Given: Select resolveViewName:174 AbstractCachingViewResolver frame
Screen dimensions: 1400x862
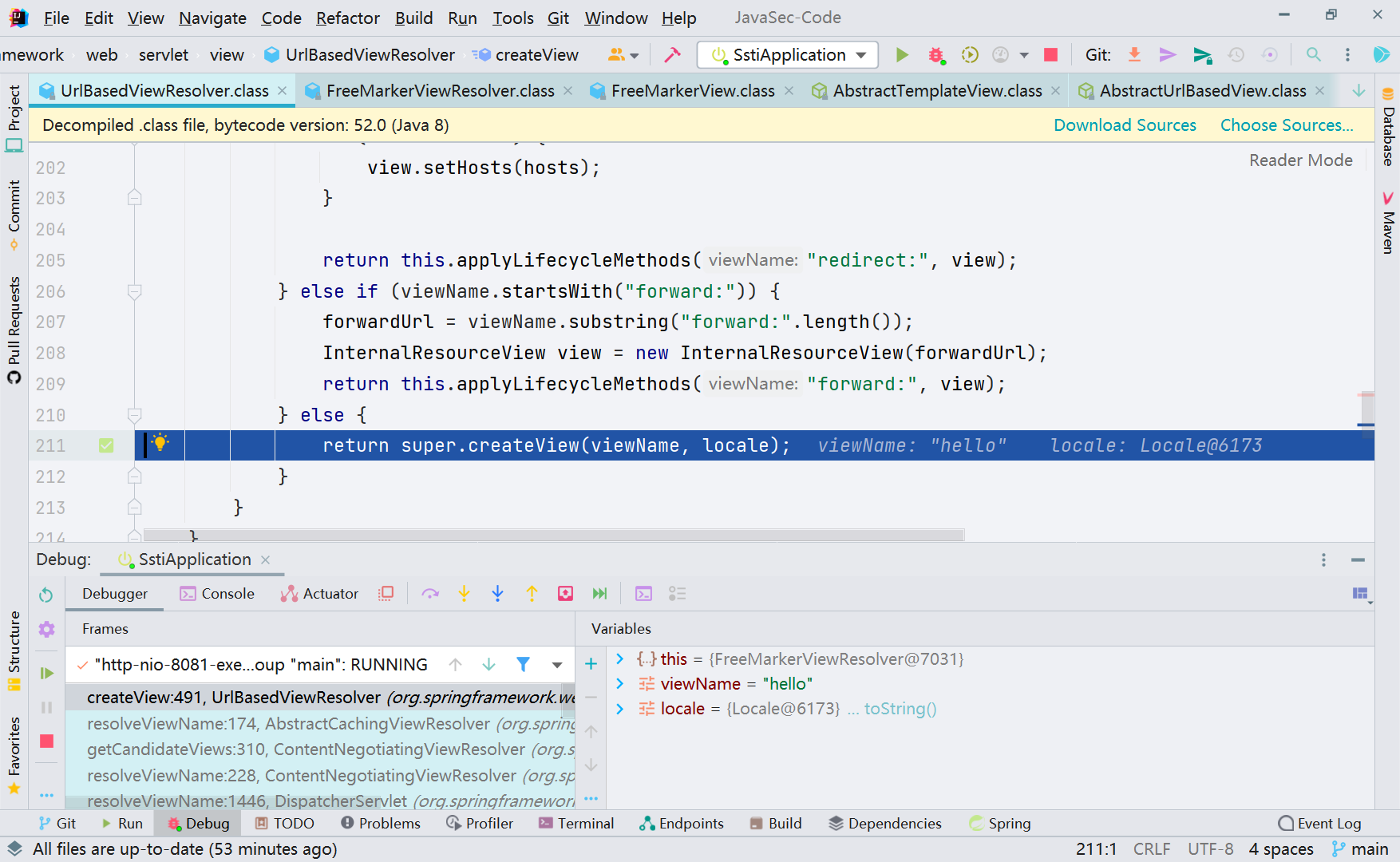Looking at the screenshot, I should tap(319, 724).
